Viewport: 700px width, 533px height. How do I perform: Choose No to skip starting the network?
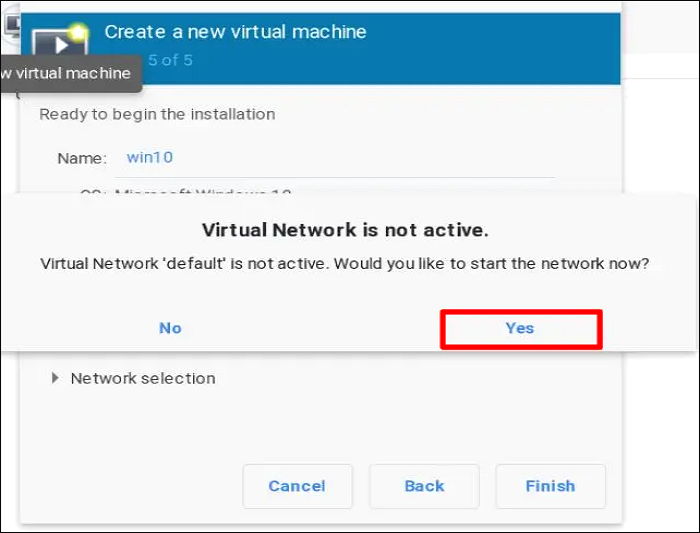click(x=170, y=328)
